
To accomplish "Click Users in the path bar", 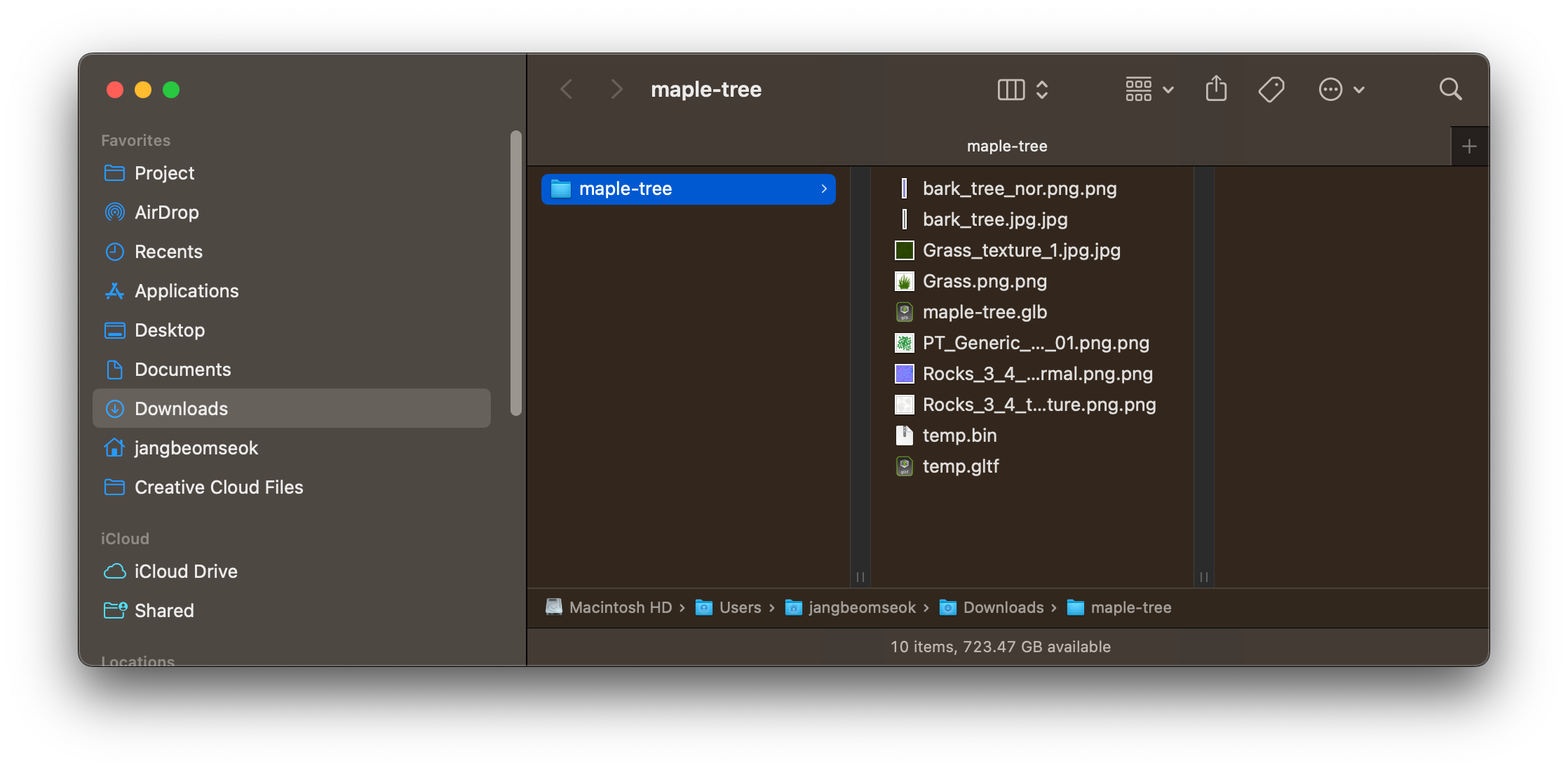I will (x=739, y=608).
